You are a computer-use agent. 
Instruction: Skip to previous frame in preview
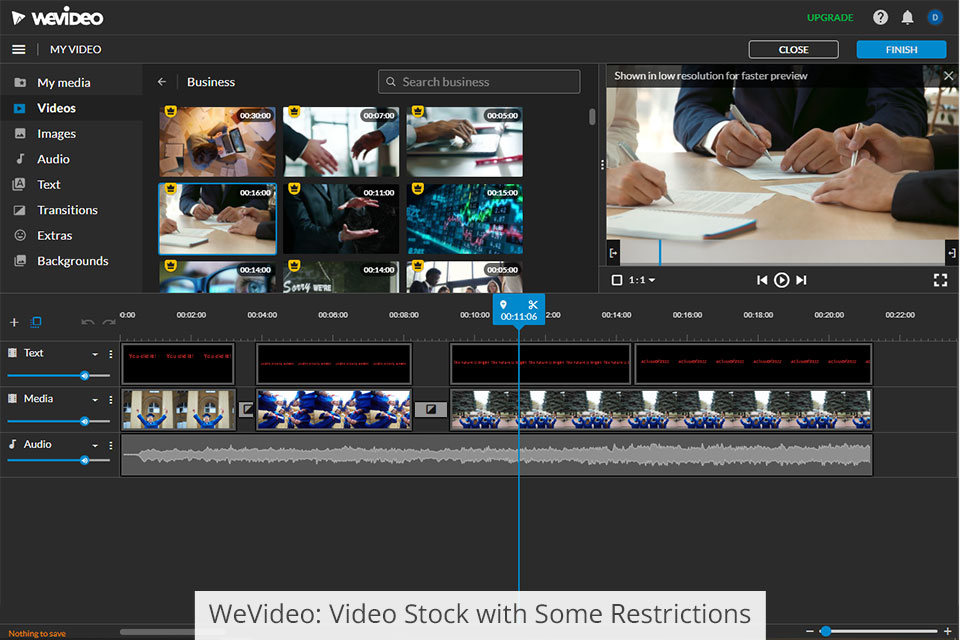[x=762, y=280]
